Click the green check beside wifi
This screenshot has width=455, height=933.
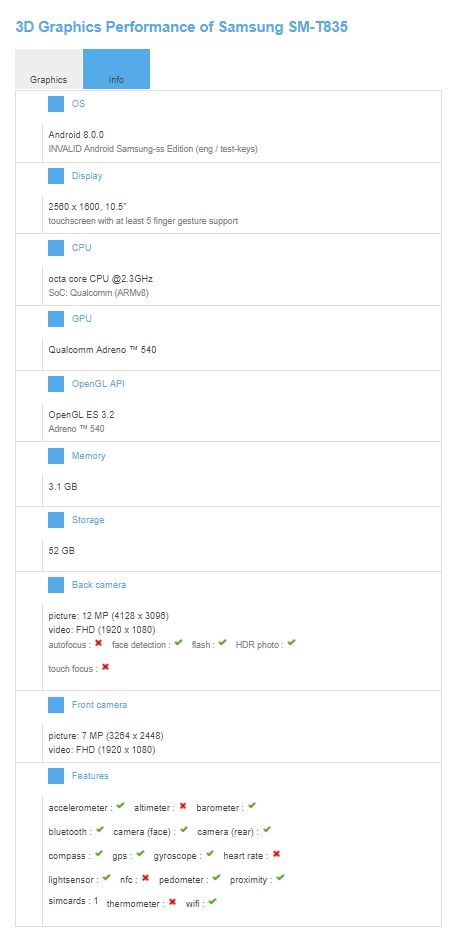pyautogui.click(x=212, y=901)
